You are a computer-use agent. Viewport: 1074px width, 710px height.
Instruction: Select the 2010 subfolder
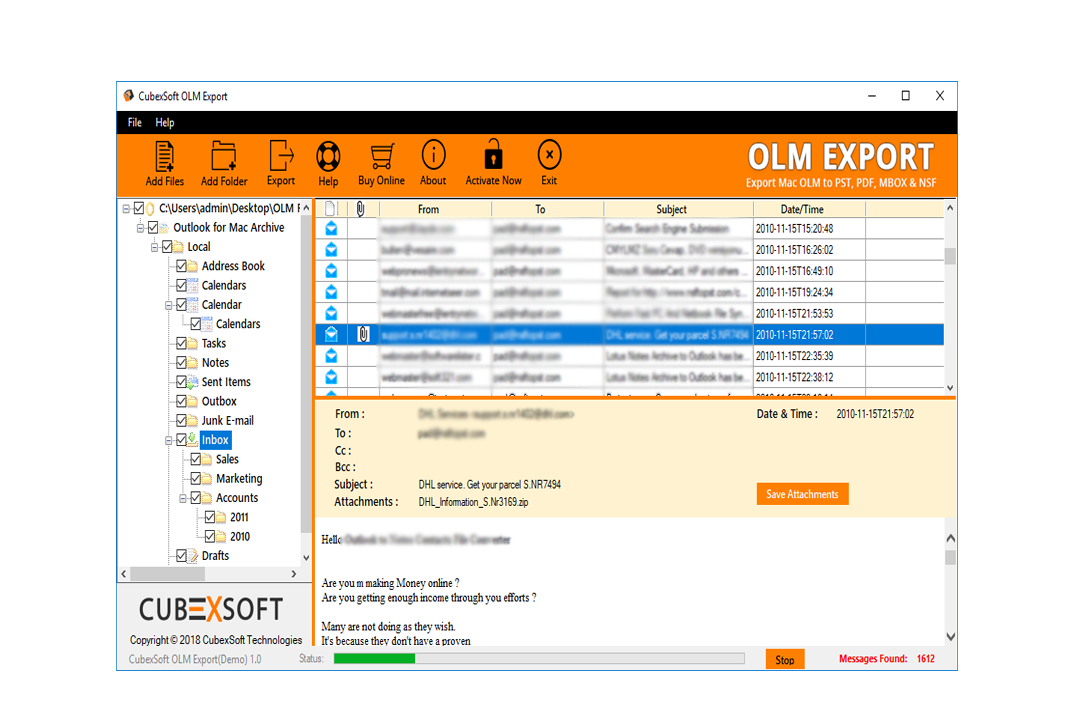(240, 537)
